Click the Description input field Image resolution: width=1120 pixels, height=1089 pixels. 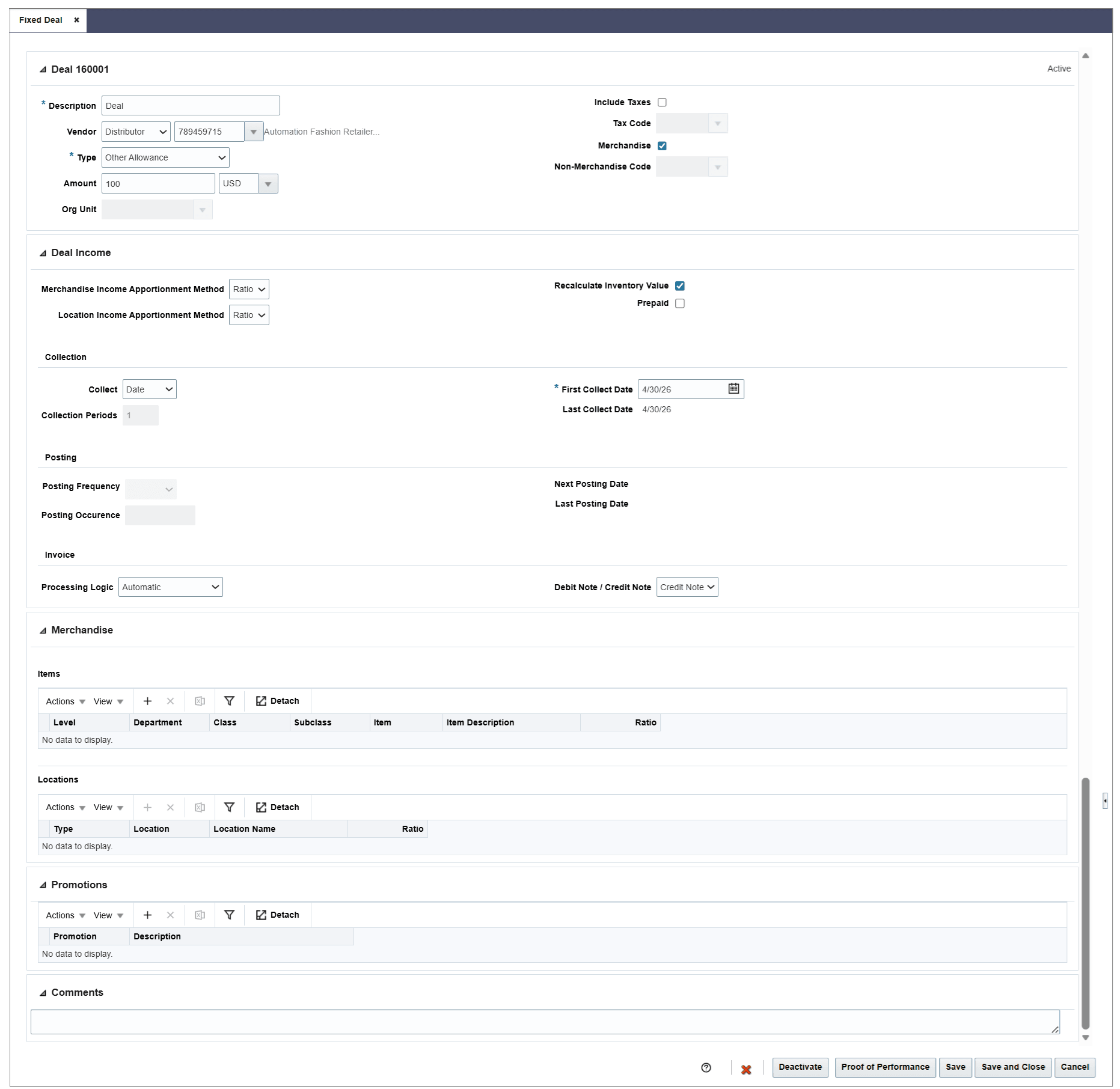(191, 106)
